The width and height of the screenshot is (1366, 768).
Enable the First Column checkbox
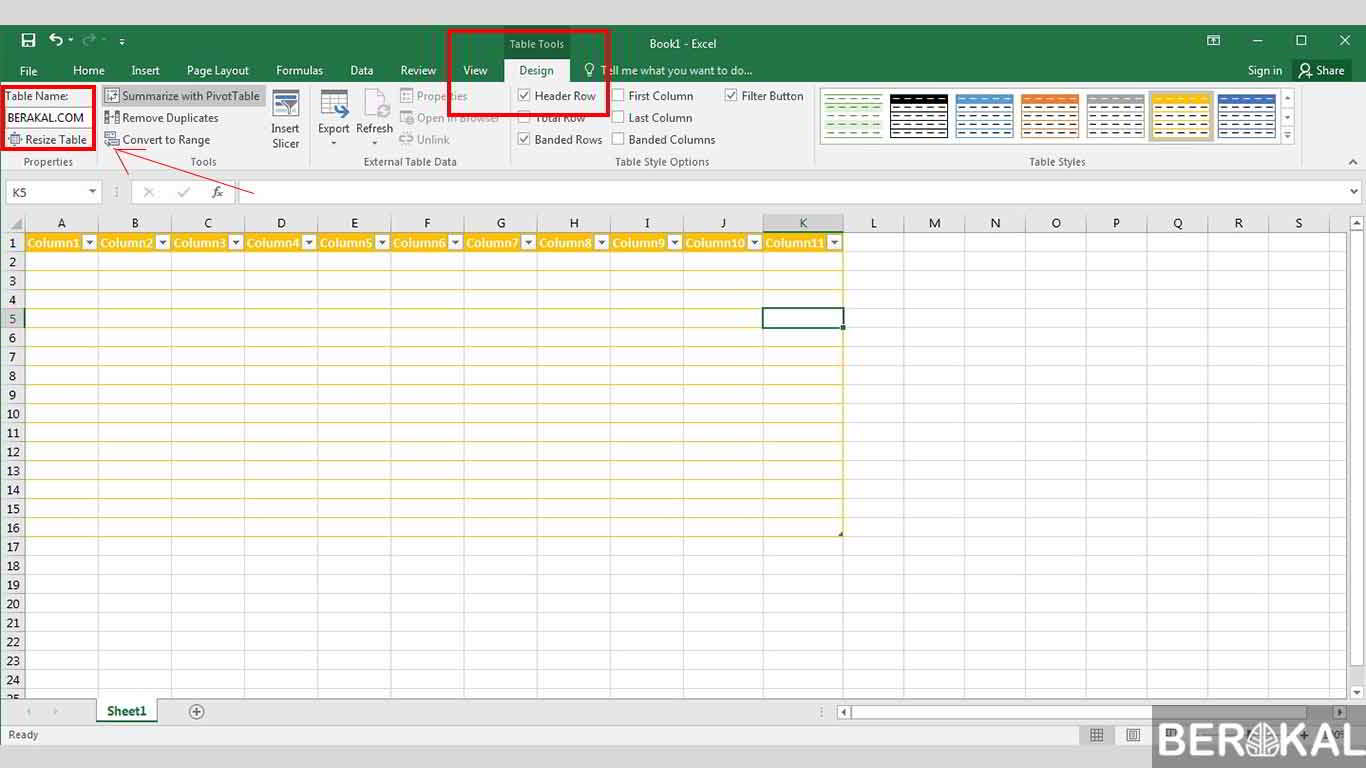(618, 96)
